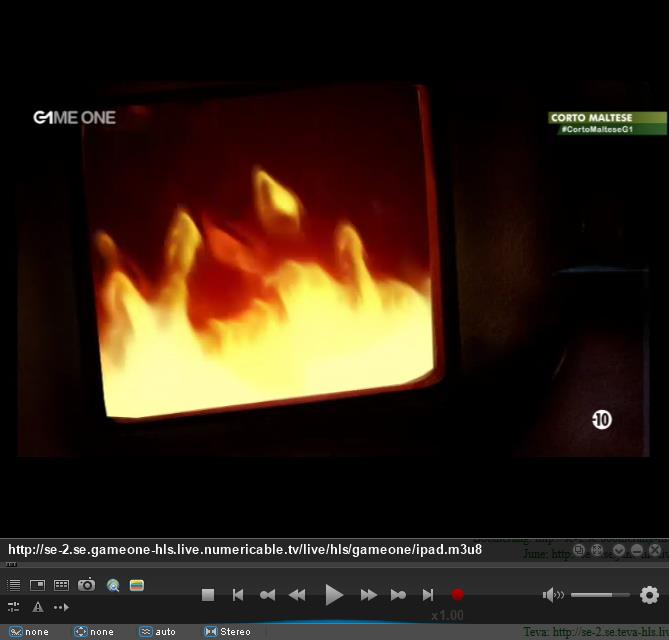Take a snapshot with the camera icon
Image resolution: width=669 pixels, height=640 pixels.
(x=87, y=585)
